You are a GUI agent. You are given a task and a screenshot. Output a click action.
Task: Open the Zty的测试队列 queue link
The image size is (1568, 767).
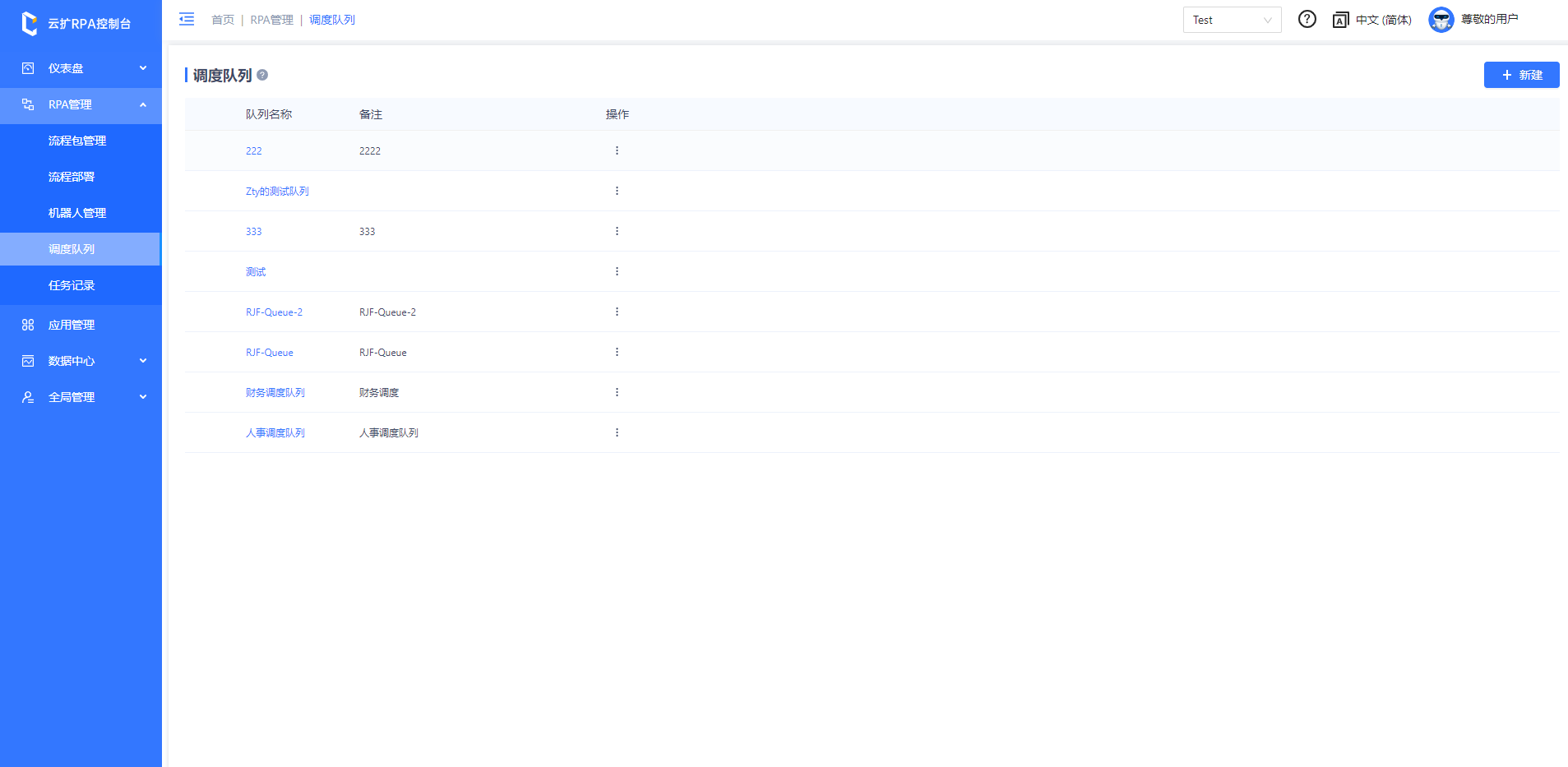[277, 191]
